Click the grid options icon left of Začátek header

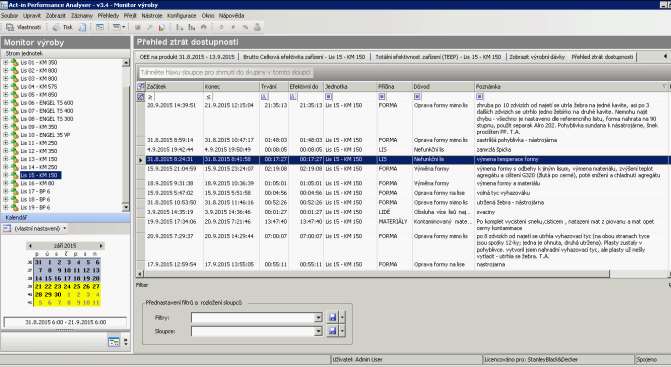pos(141,86)
